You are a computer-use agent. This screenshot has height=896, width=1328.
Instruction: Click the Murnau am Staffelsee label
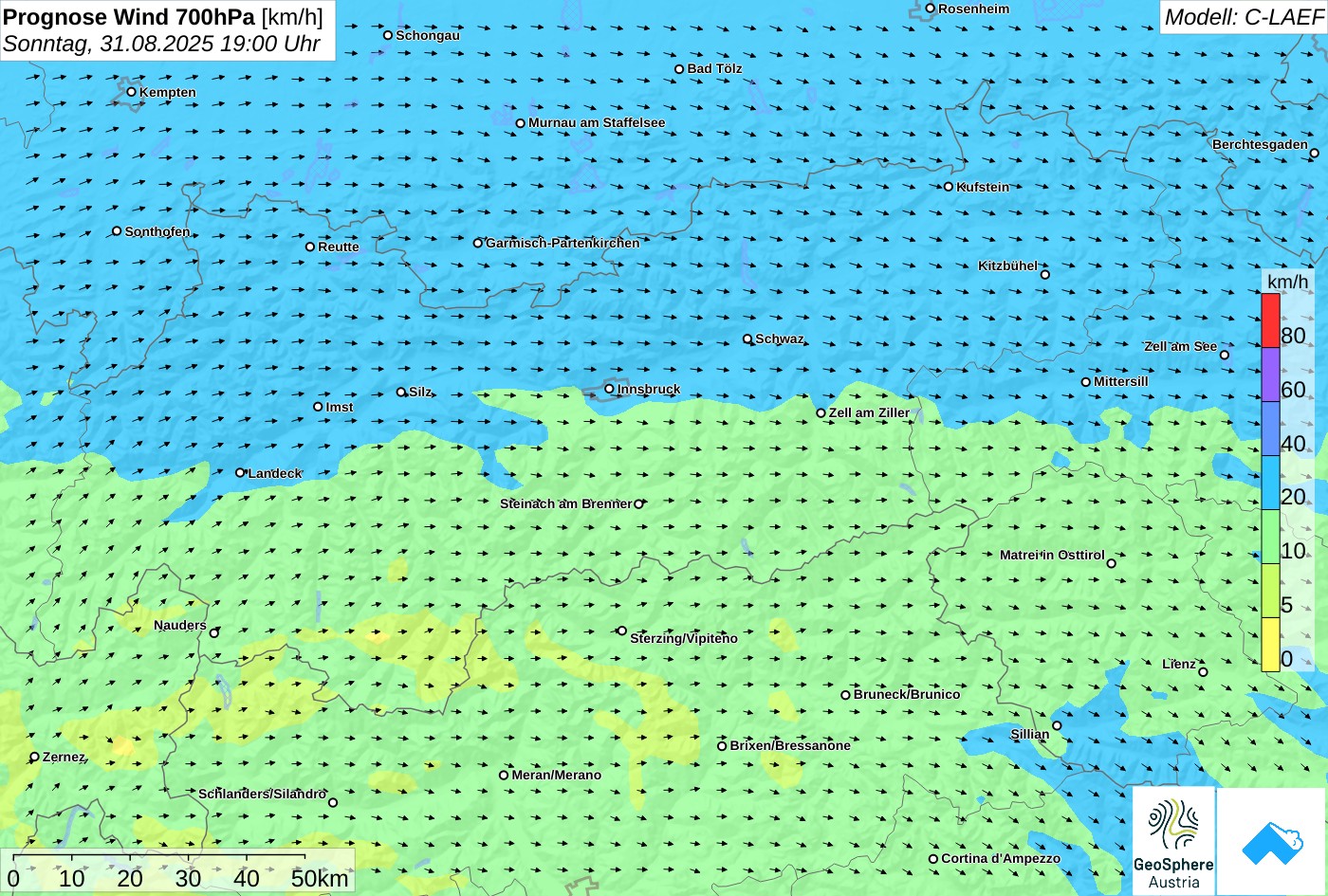pyautogui.click(x=597, y=122)
